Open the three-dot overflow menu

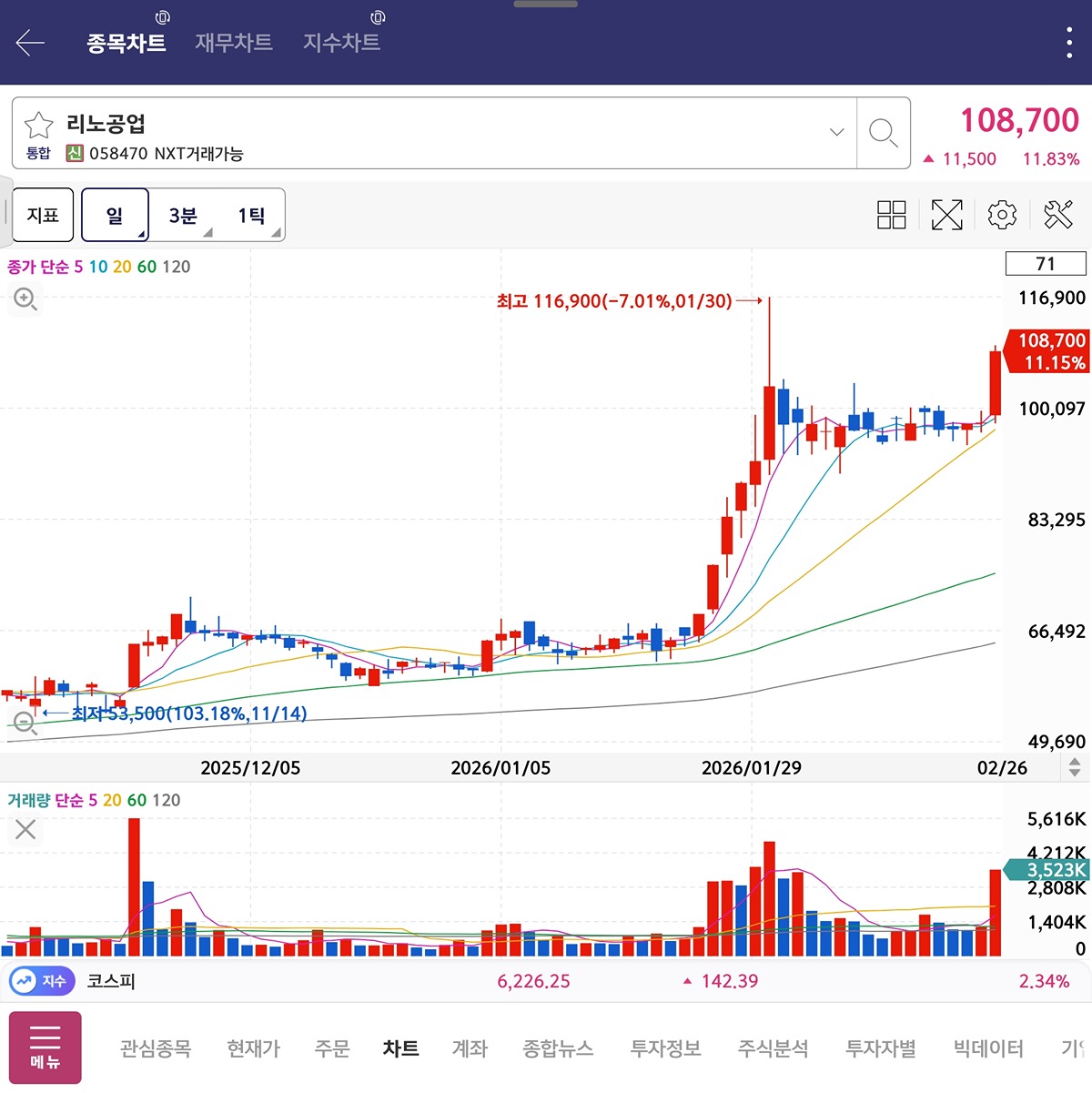(1068, 43)
